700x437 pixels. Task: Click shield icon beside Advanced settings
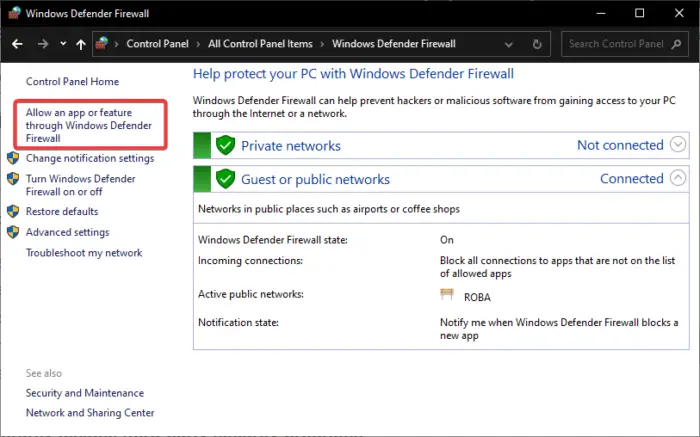click(x=13, y=232)
